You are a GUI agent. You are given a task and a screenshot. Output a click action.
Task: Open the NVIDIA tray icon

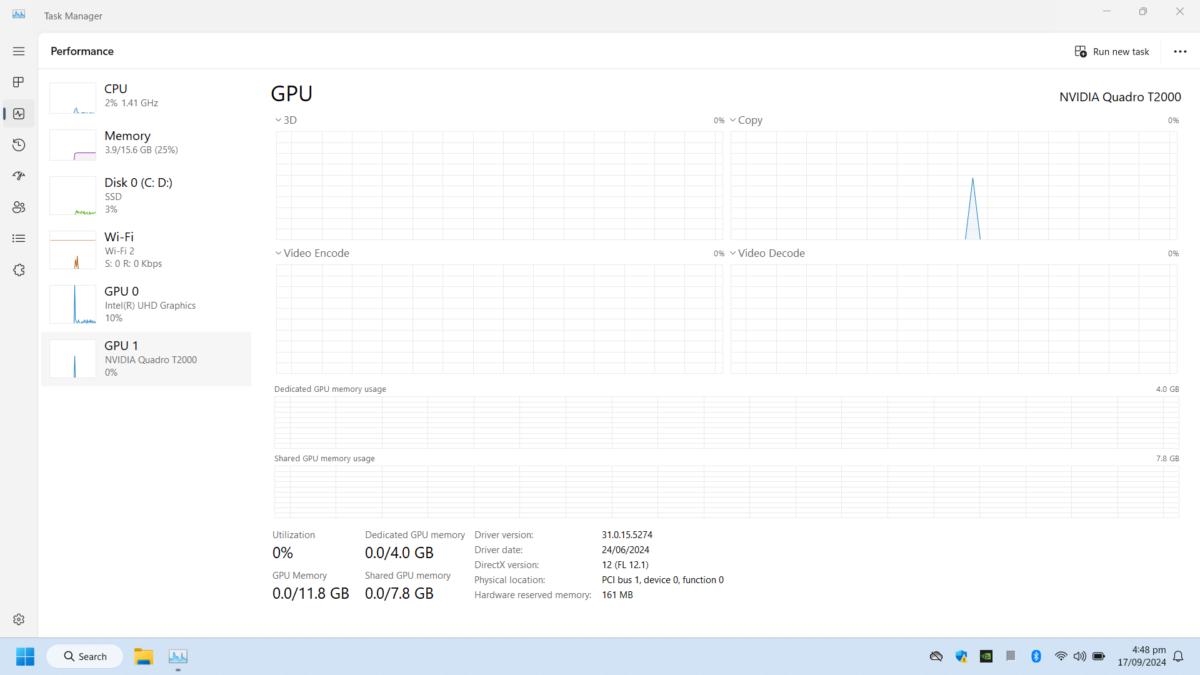pyautogui.click(x=986, y=656)
